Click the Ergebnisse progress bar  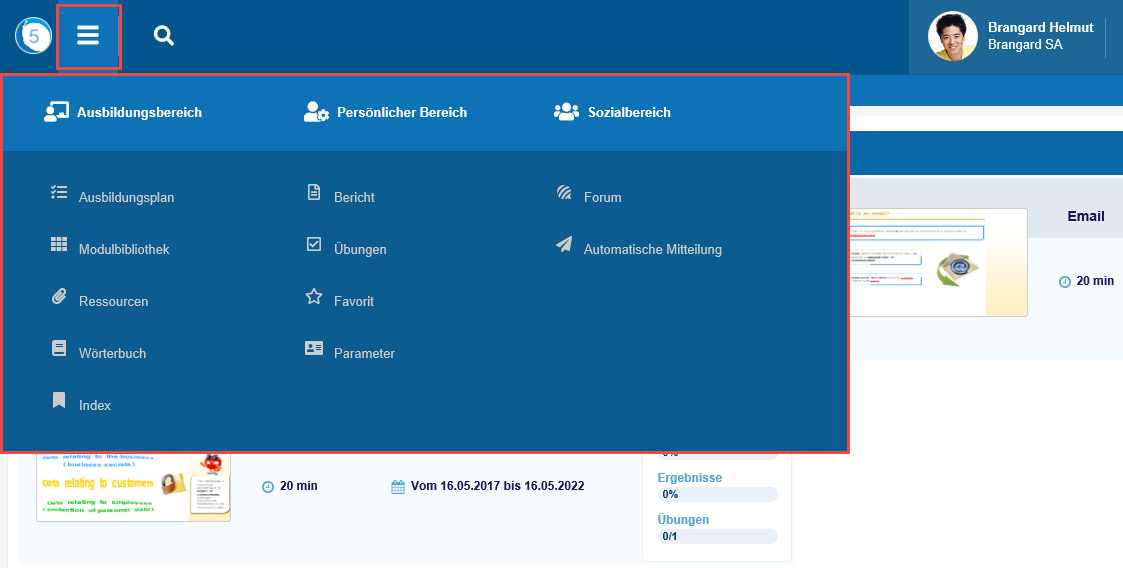click(717, 494)
